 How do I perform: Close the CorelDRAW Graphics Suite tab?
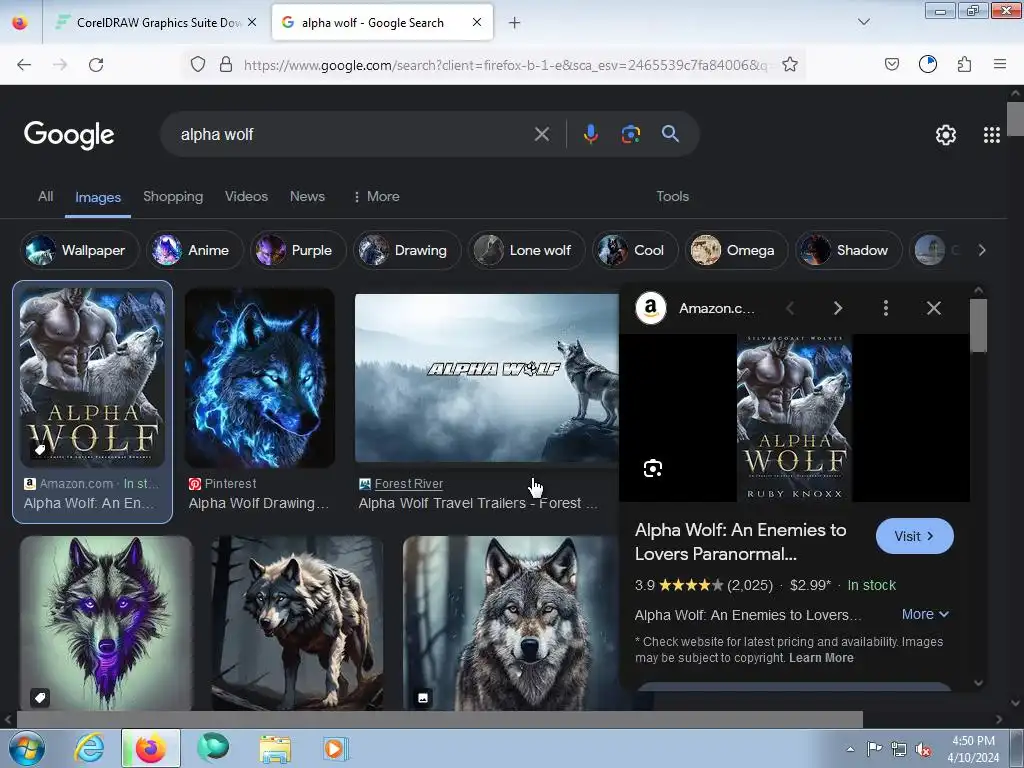[252, 22]
